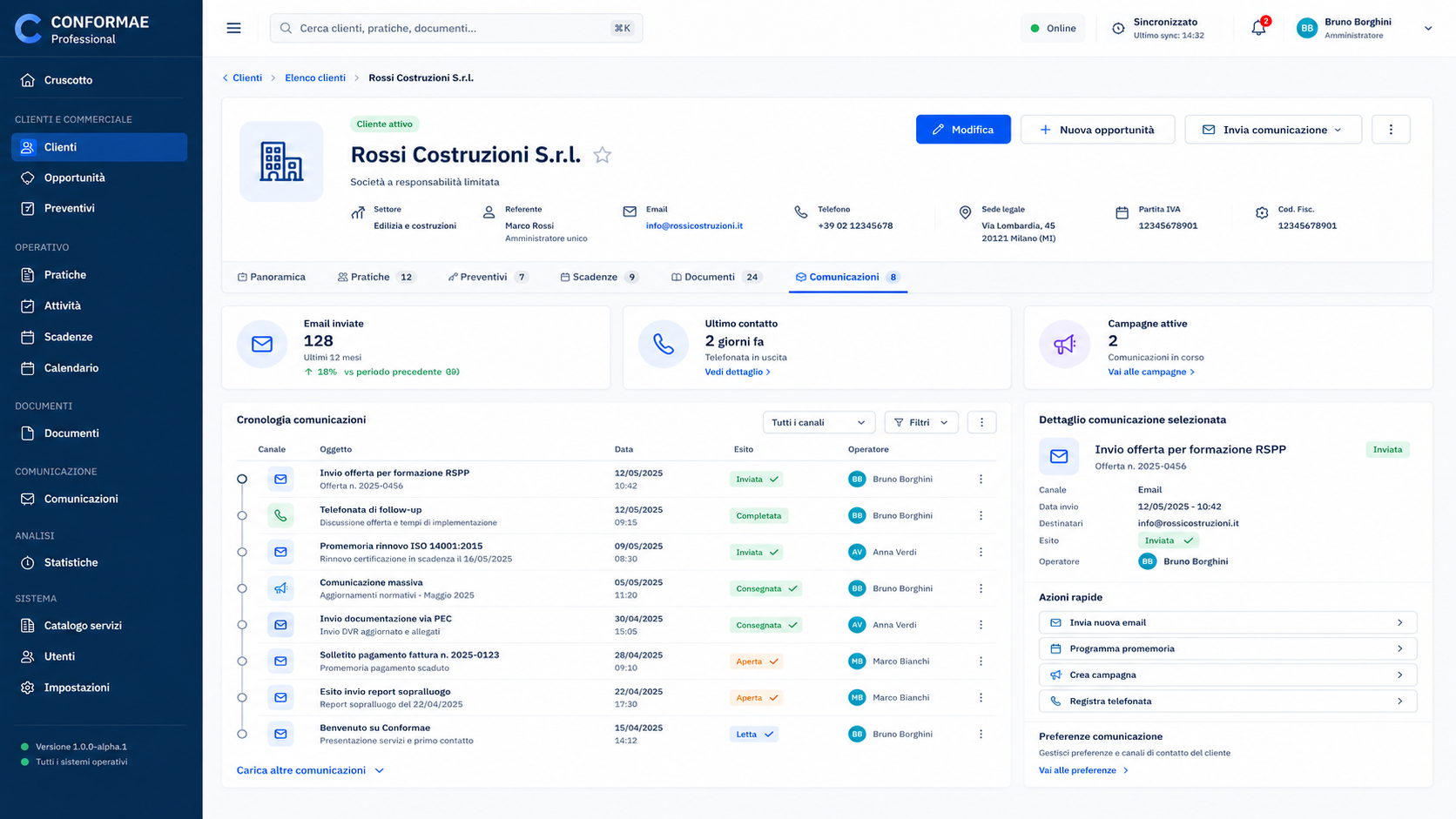Open the Cronologia comunicazioni options menu
This screenshot has width=1456, height=819.
pos(981,422)
